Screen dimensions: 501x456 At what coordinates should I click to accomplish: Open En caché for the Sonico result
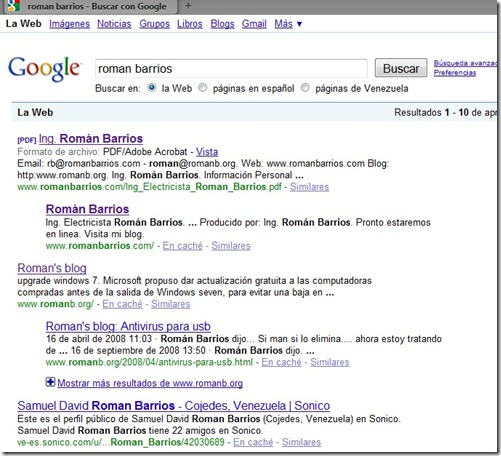253,442
